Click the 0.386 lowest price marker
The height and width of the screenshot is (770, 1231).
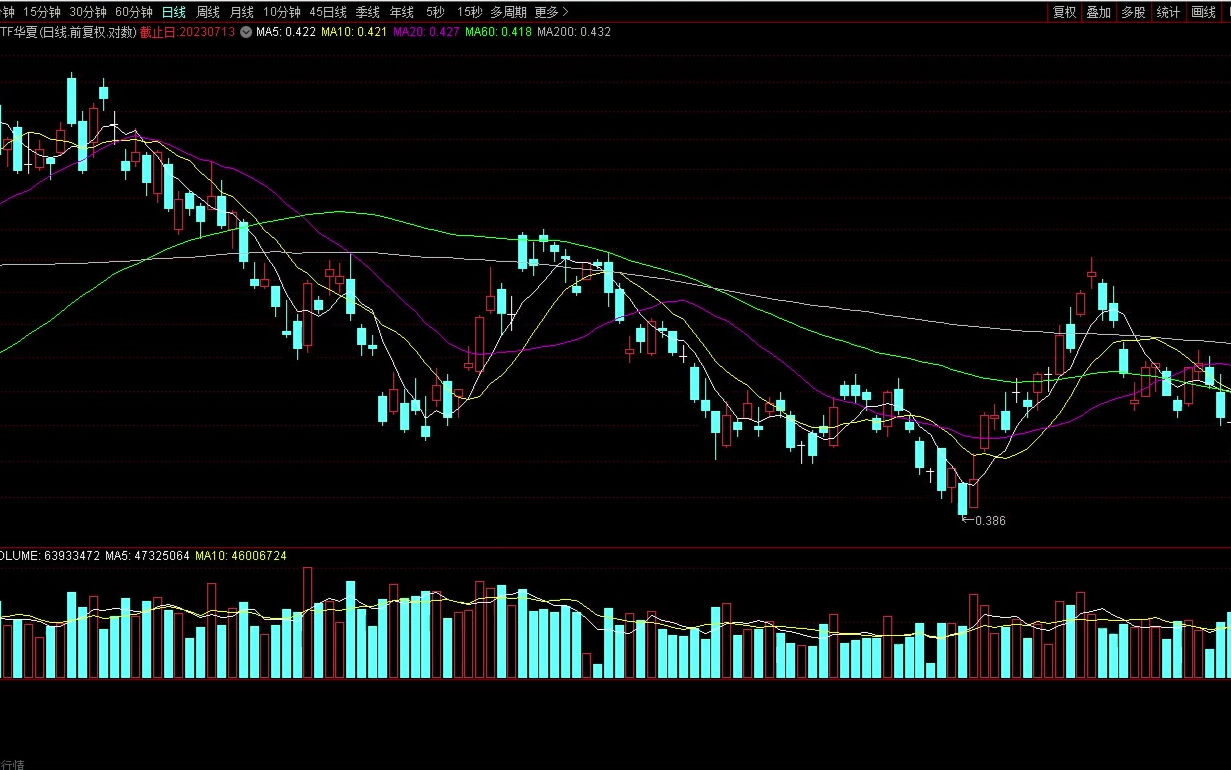tap(989, 520)
